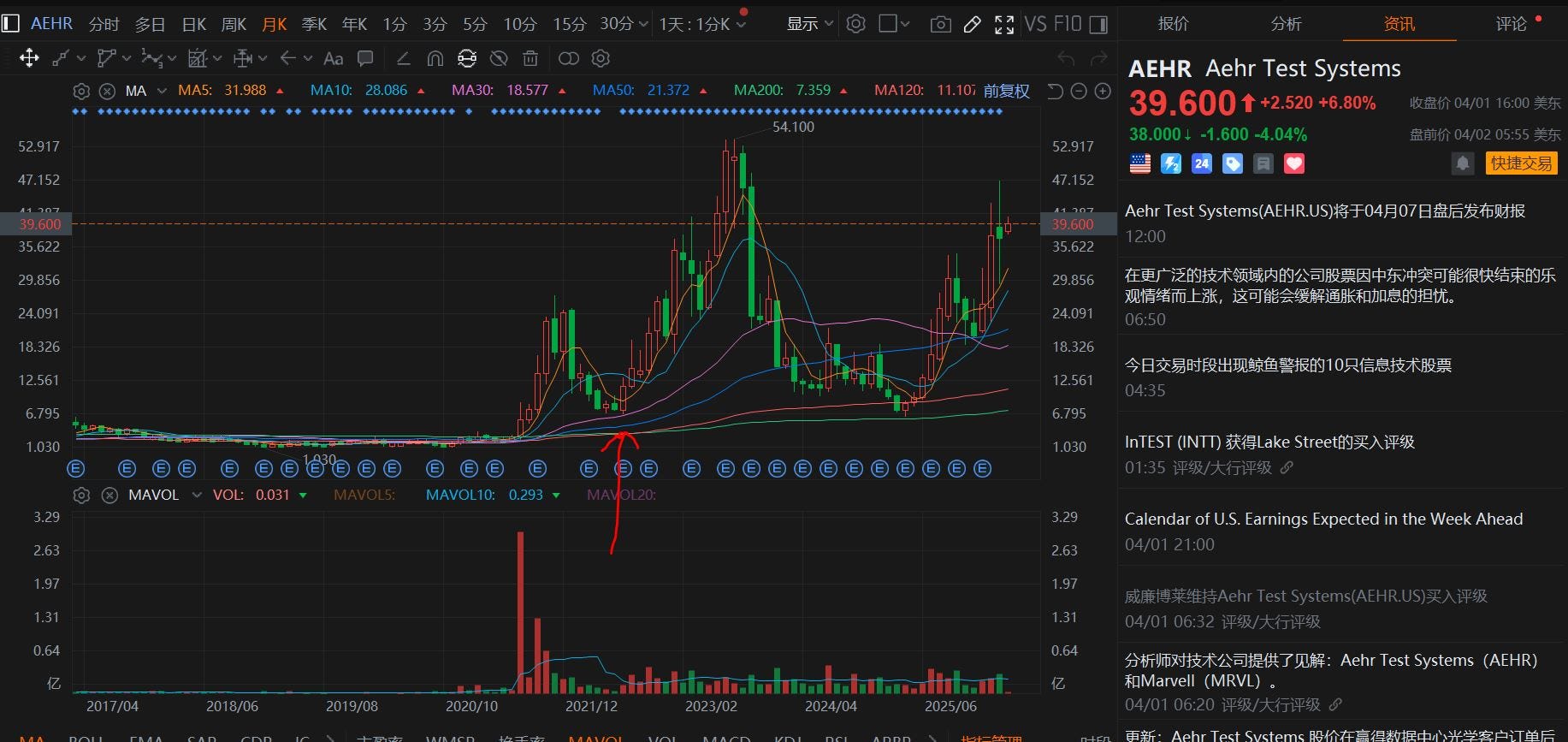Switch to 周K weekly chart

tap(234, 24)
